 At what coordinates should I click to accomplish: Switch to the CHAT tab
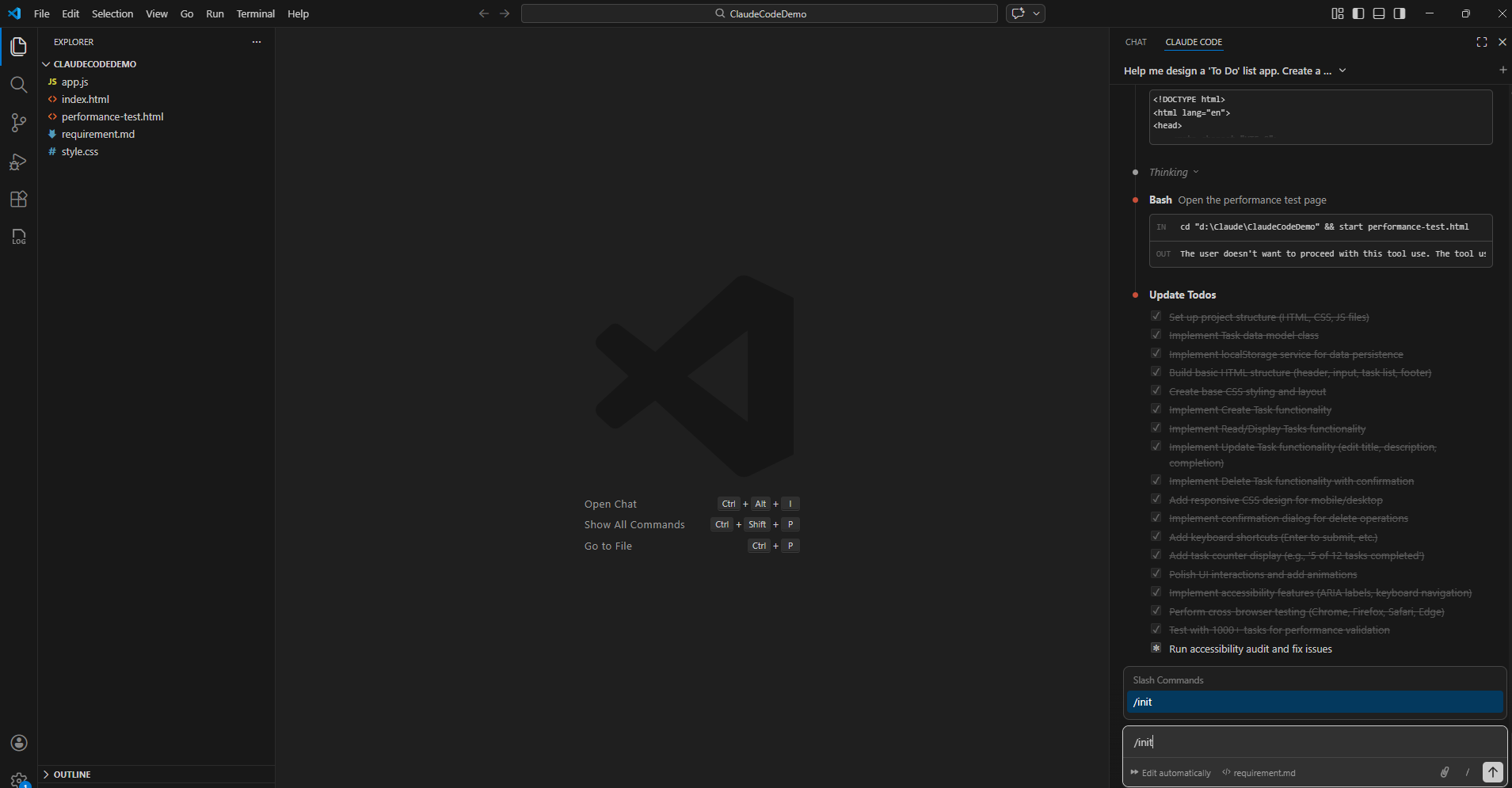[1136, 42]
